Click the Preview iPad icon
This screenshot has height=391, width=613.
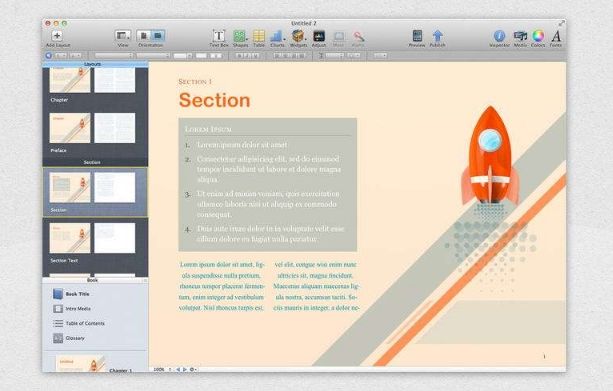417,36
